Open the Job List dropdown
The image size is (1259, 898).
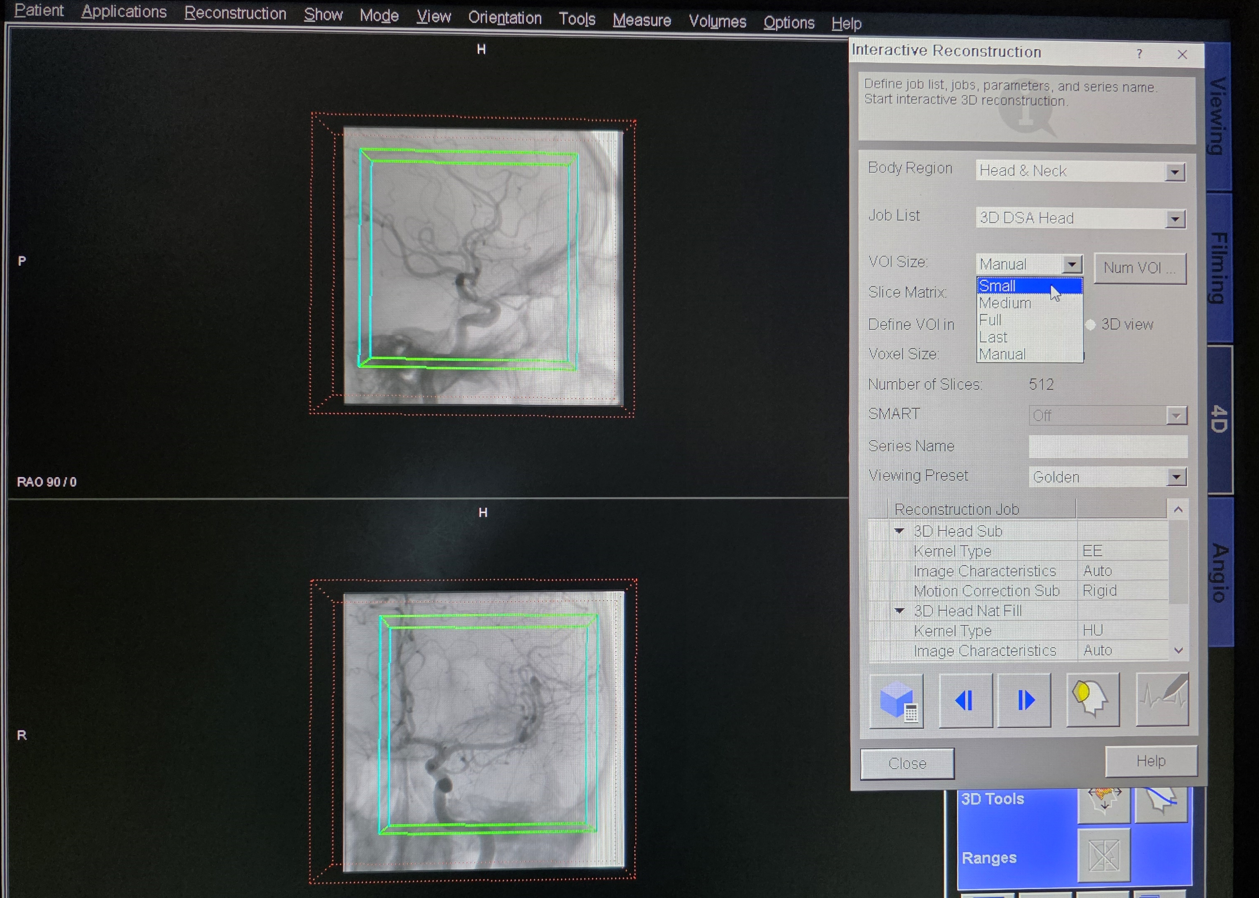coord(1175,219)
